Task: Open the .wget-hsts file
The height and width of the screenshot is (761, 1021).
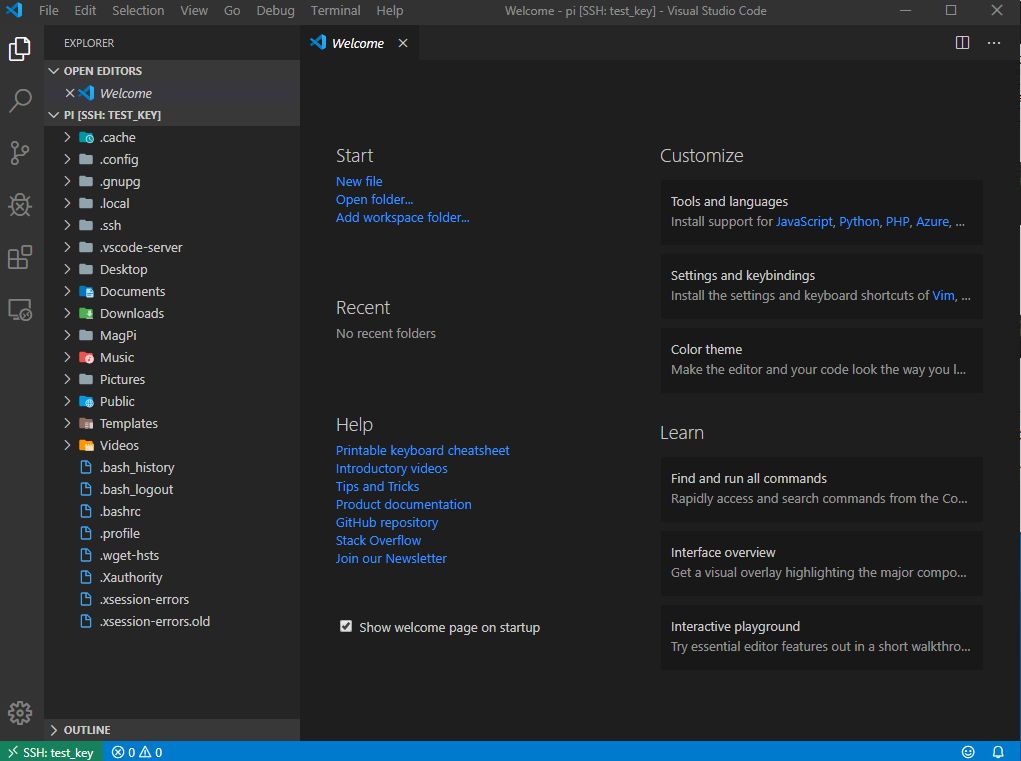Action: pos(172,555)
